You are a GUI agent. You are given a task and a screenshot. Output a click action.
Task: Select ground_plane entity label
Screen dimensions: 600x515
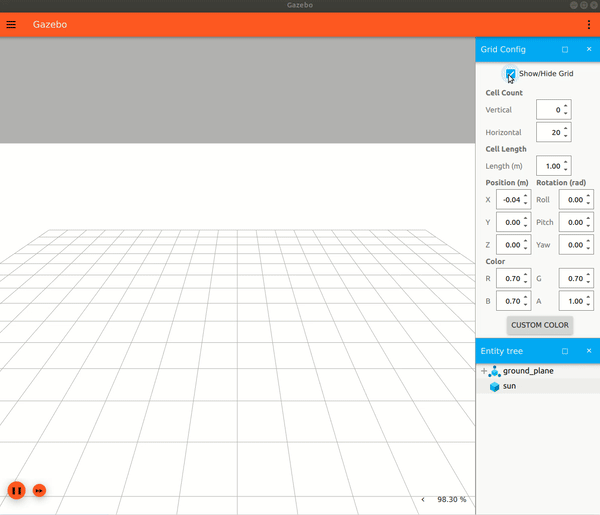[x=528, y=371]
